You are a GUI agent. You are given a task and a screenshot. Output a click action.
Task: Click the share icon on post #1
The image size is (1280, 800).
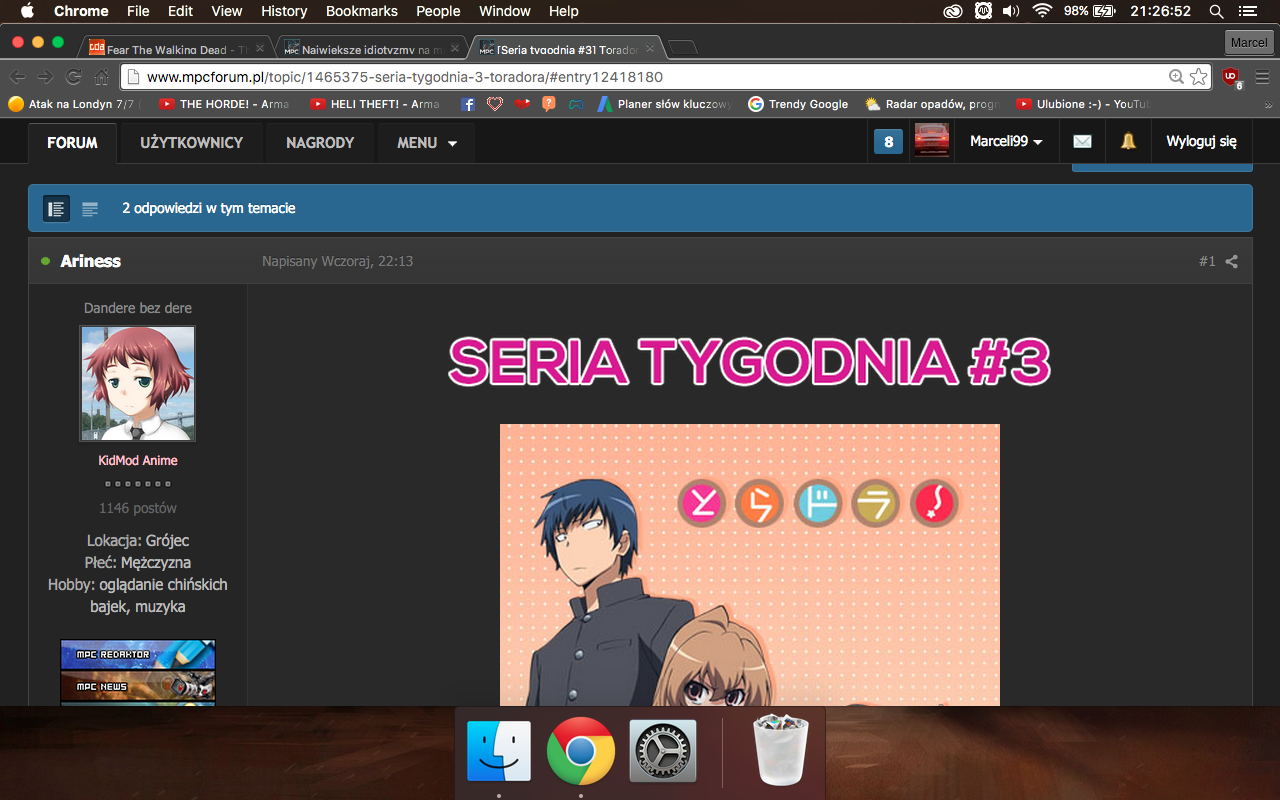point(1232,262)
